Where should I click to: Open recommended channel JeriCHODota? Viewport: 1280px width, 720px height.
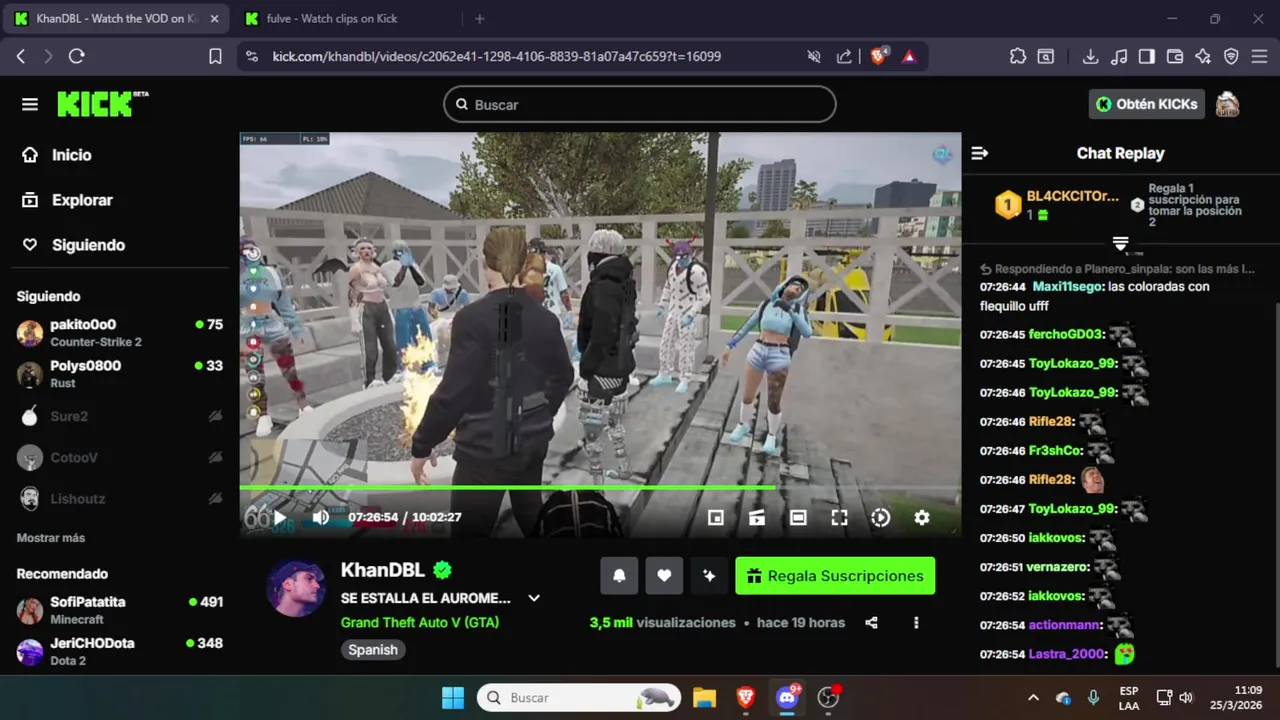[x=120, y=651]
